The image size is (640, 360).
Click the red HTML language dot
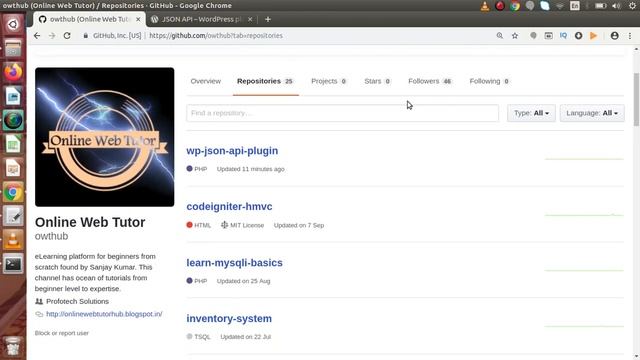click(189, 224)
